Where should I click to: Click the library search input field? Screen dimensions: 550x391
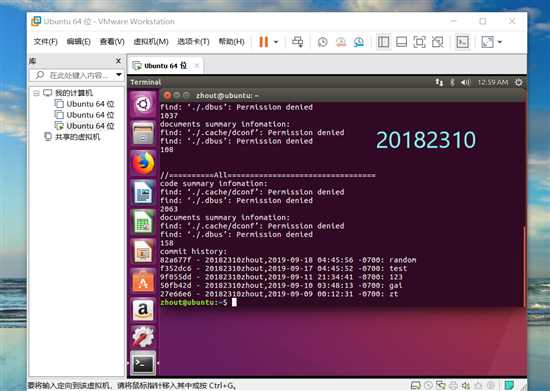[75, 75]
